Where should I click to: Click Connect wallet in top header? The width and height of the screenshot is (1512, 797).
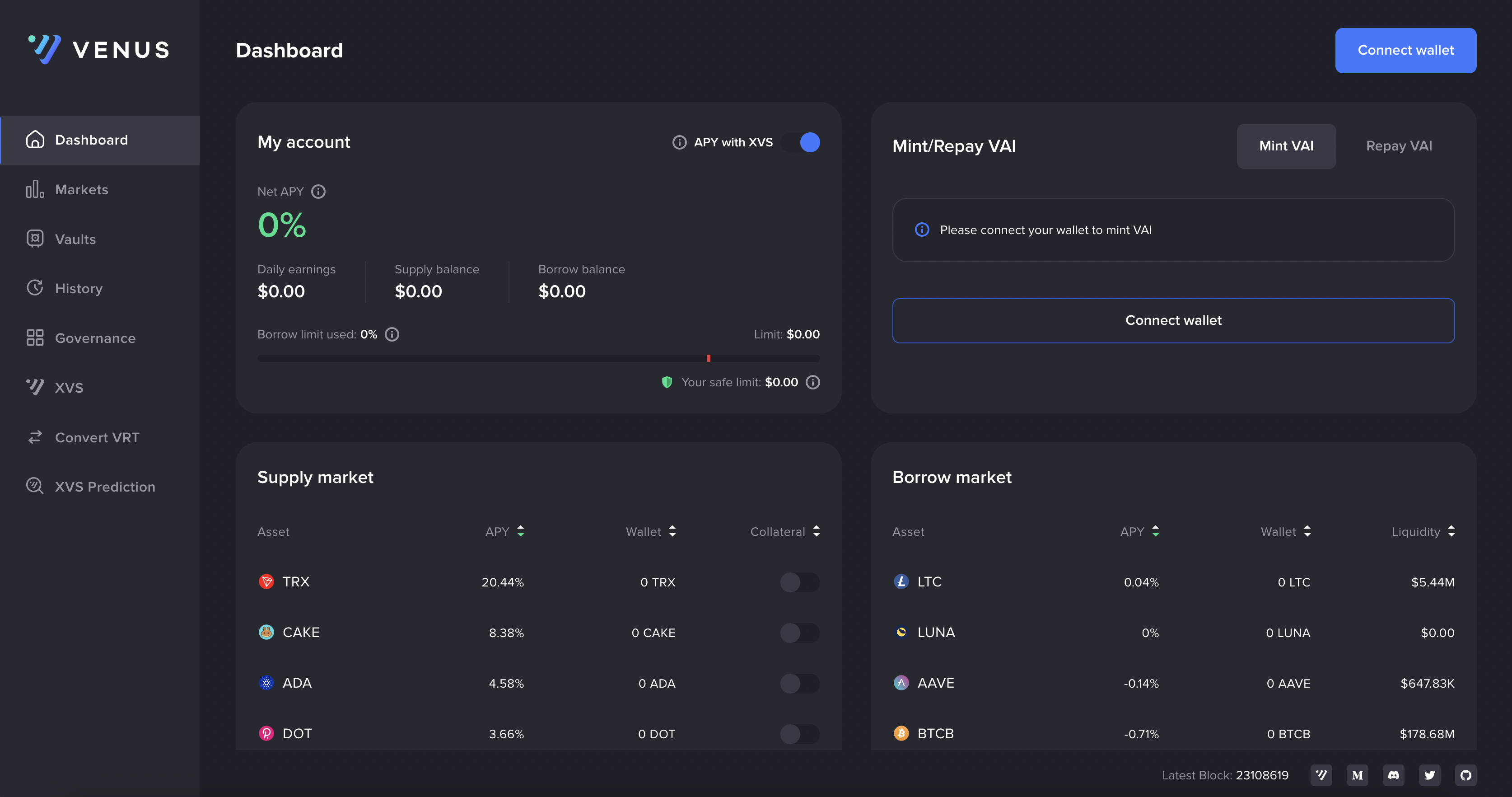[x=1405, y=51]
